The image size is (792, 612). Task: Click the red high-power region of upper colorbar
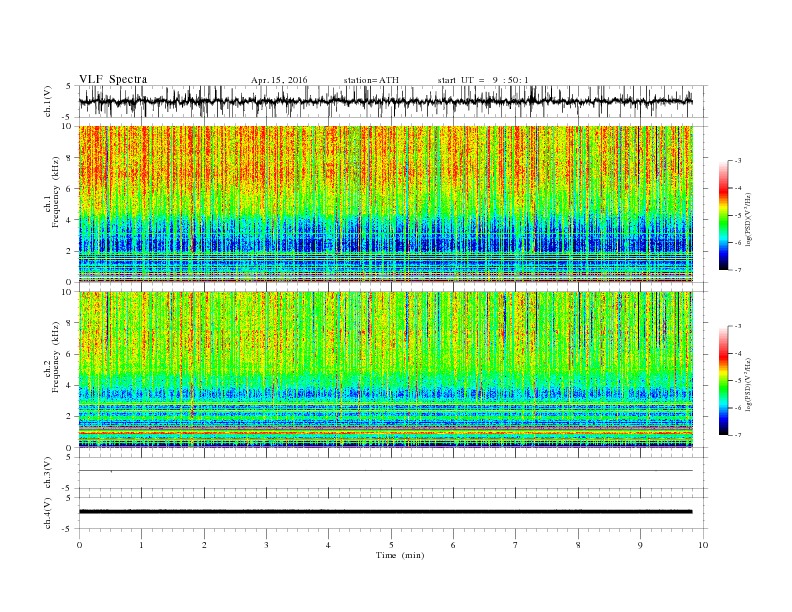(x=723, y=189)
